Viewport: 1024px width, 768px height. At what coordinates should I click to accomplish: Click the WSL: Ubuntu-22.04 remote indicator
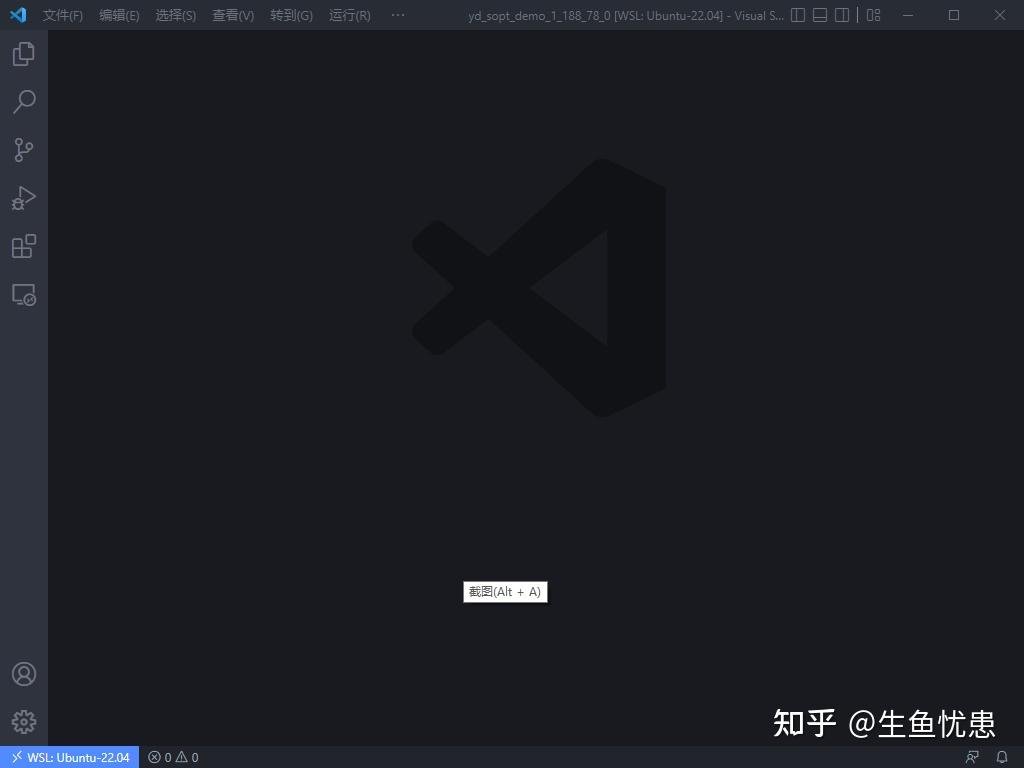(69, 757)
